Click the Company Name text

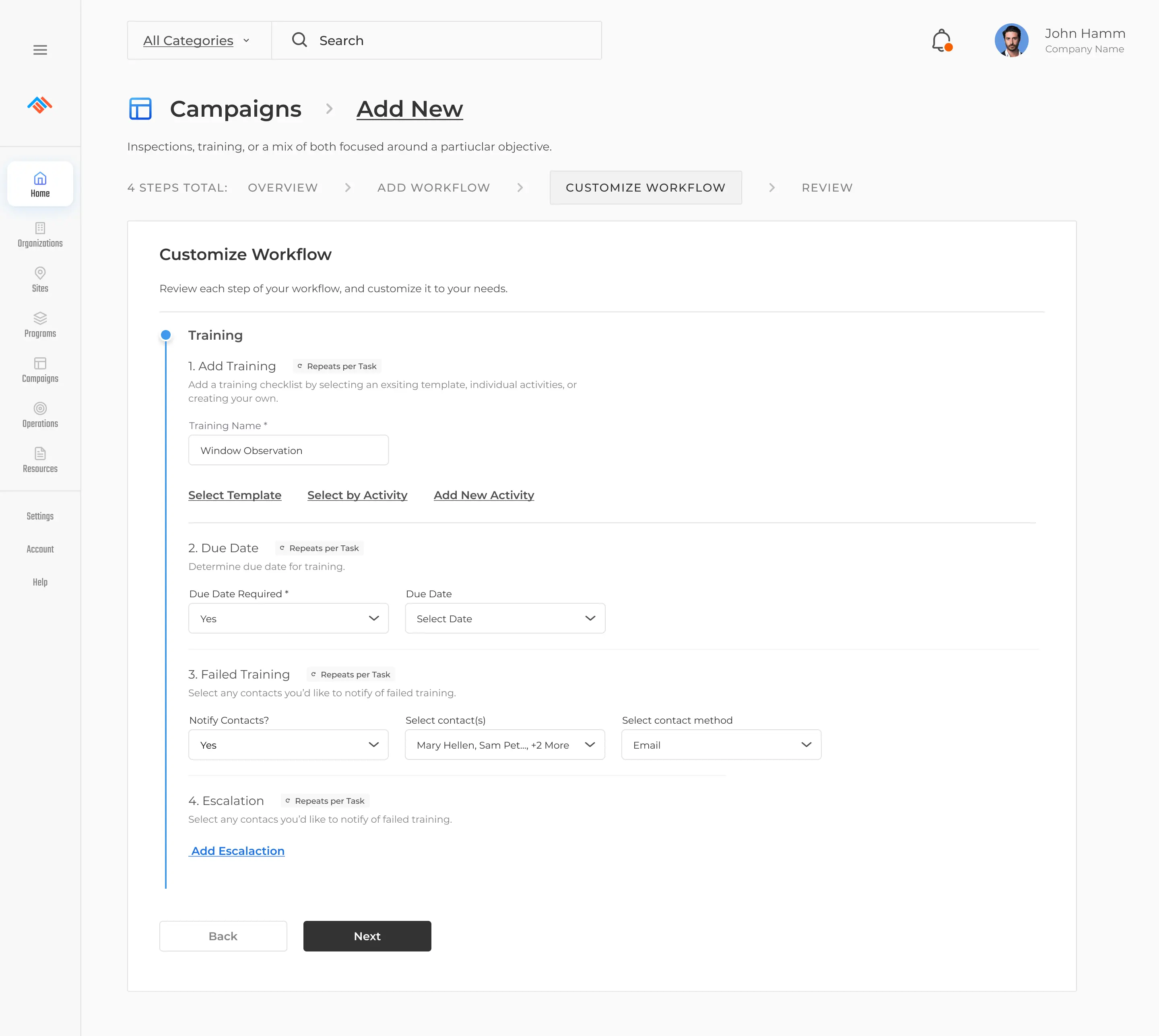(1085, 49)
